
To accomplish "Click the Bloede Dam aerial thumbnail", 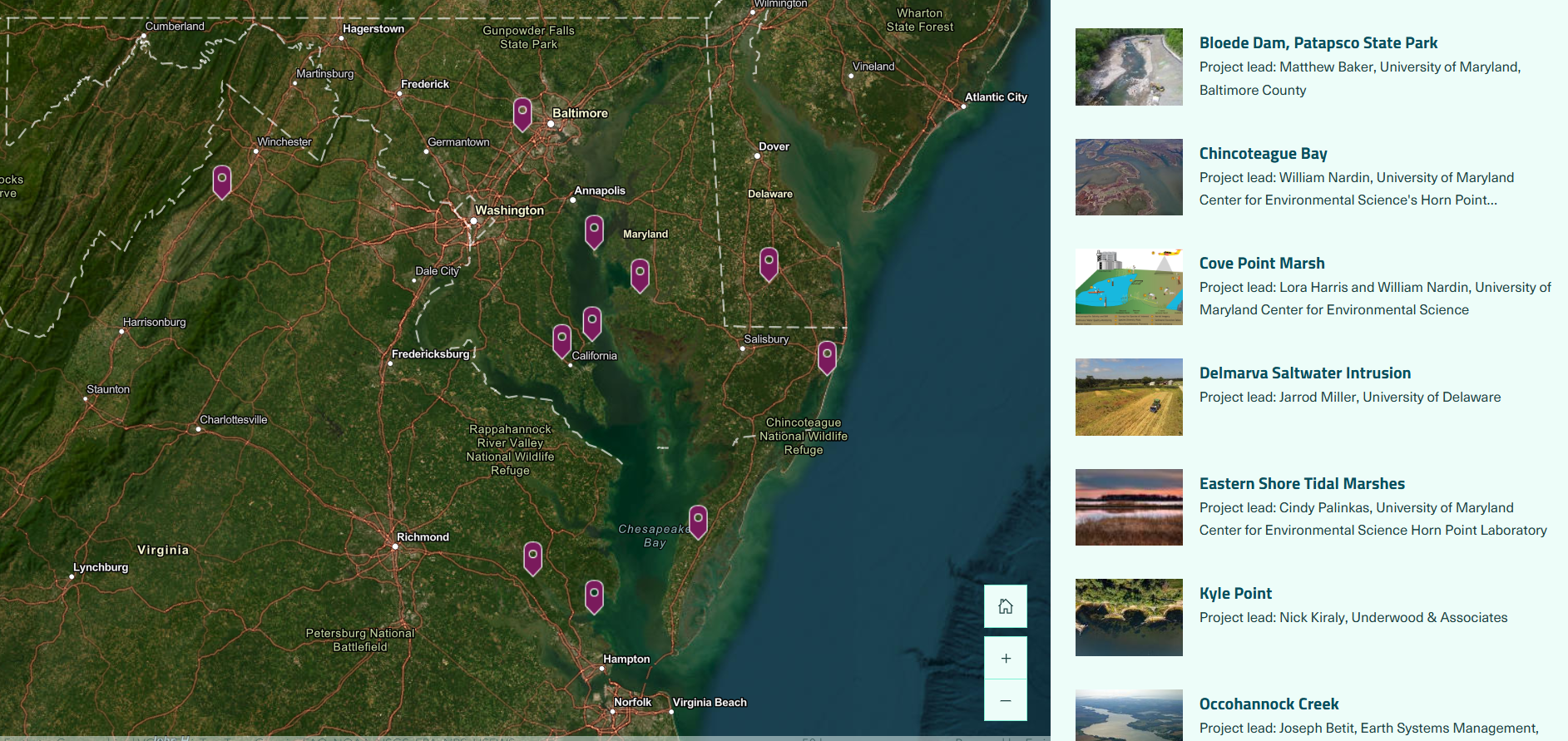I will (x=1128, y=67).
